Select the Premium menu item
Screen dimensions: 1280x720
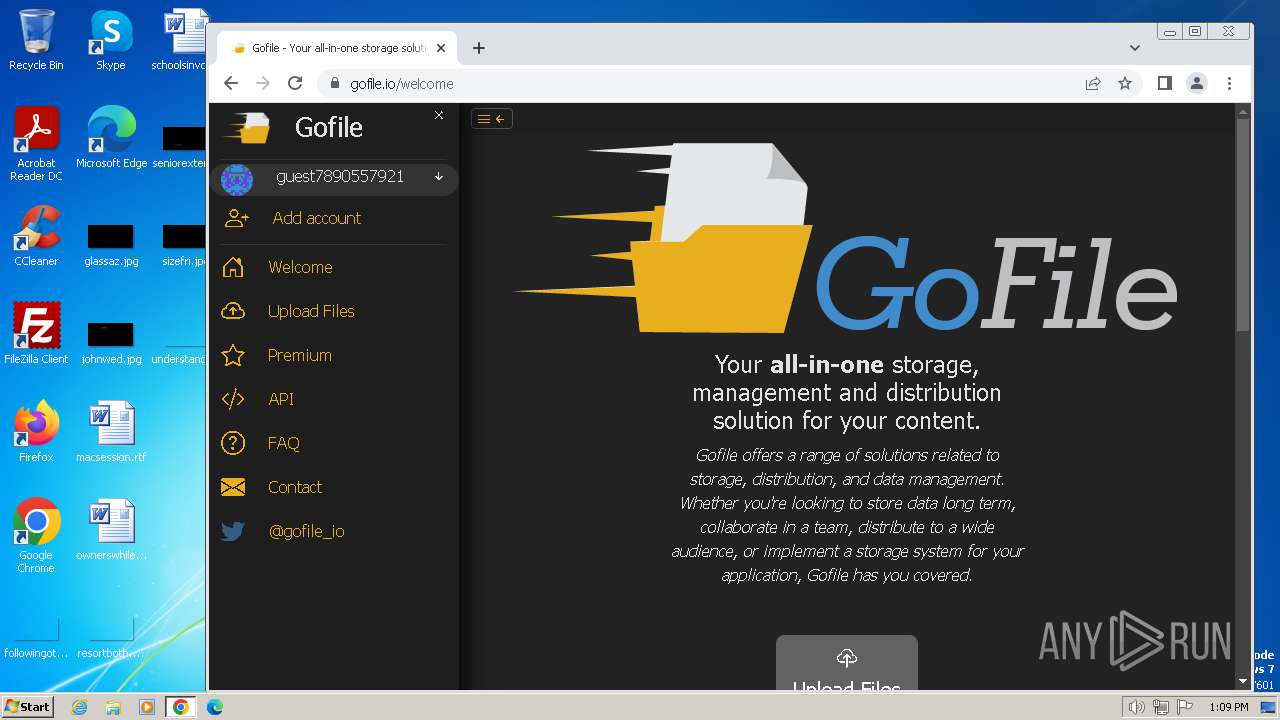pos(300,355)
